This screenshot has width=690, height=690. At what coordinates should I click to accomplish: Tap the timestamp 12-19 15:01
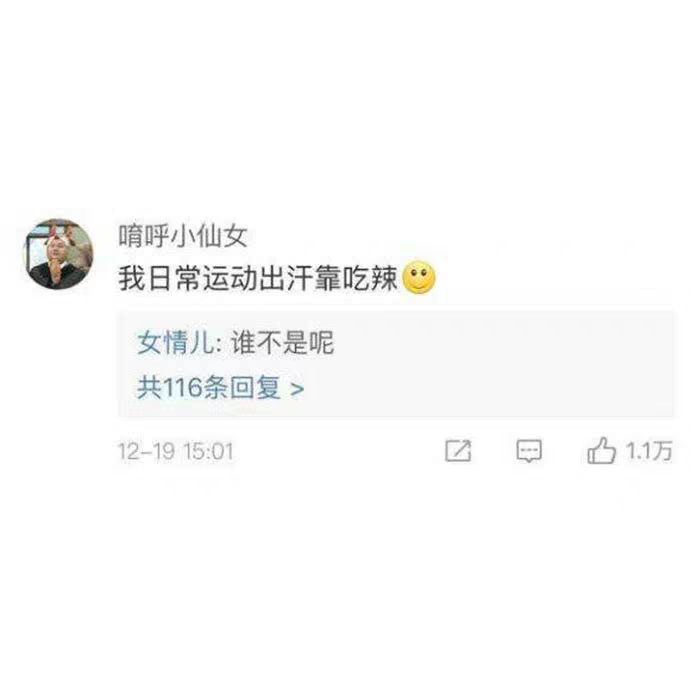point(176,451)
